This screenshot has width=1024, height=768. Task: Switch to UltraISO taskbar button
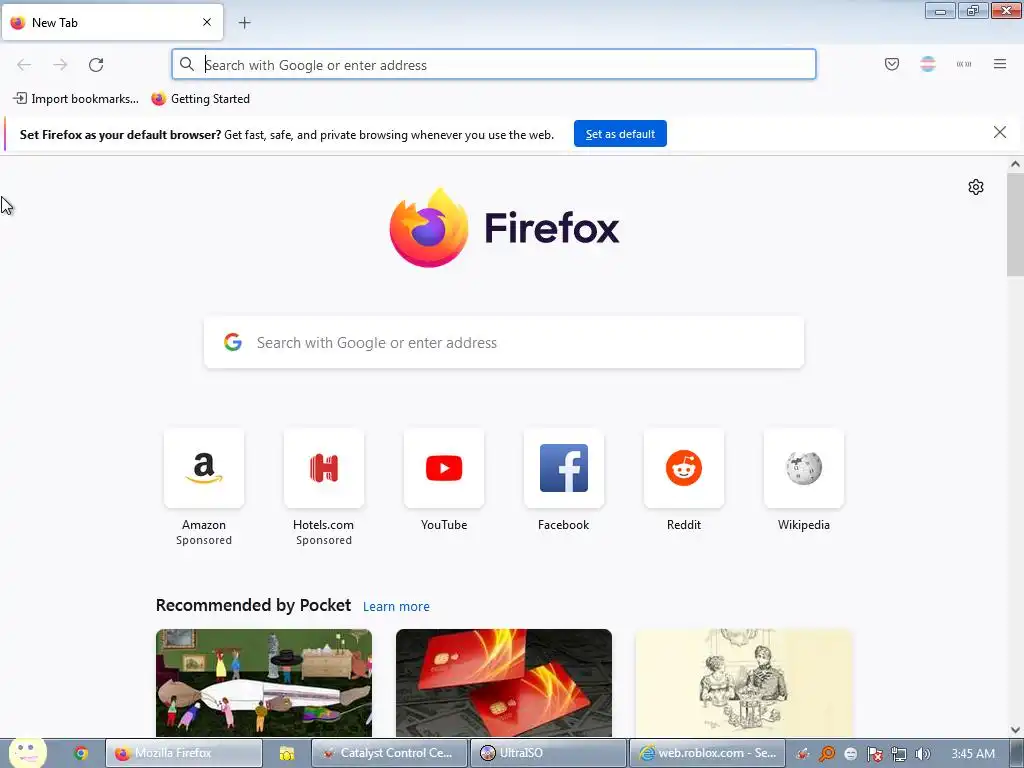pos(549,754)
